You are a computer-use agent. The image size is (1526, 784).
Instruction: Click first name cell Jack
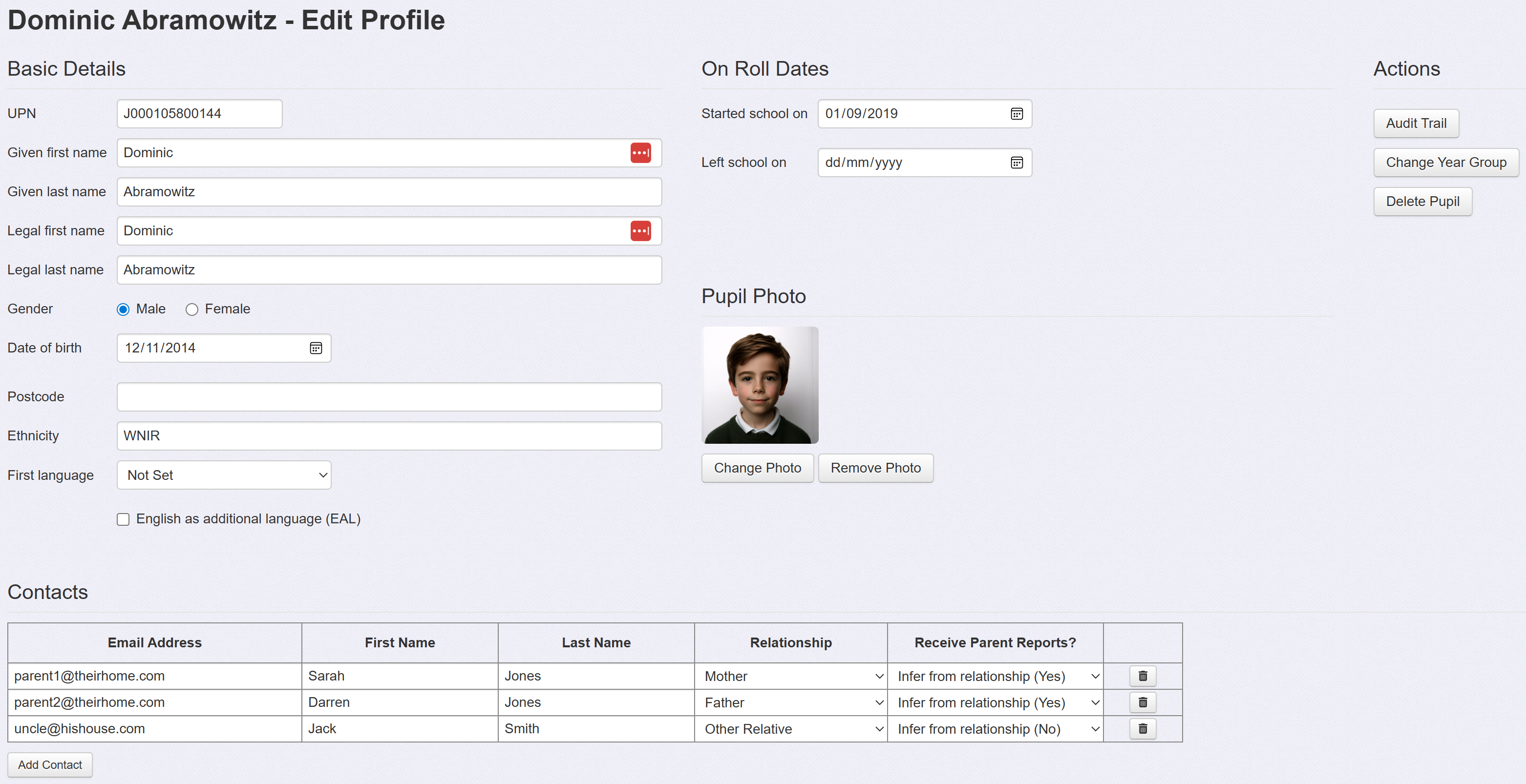(x=400, y=728)
